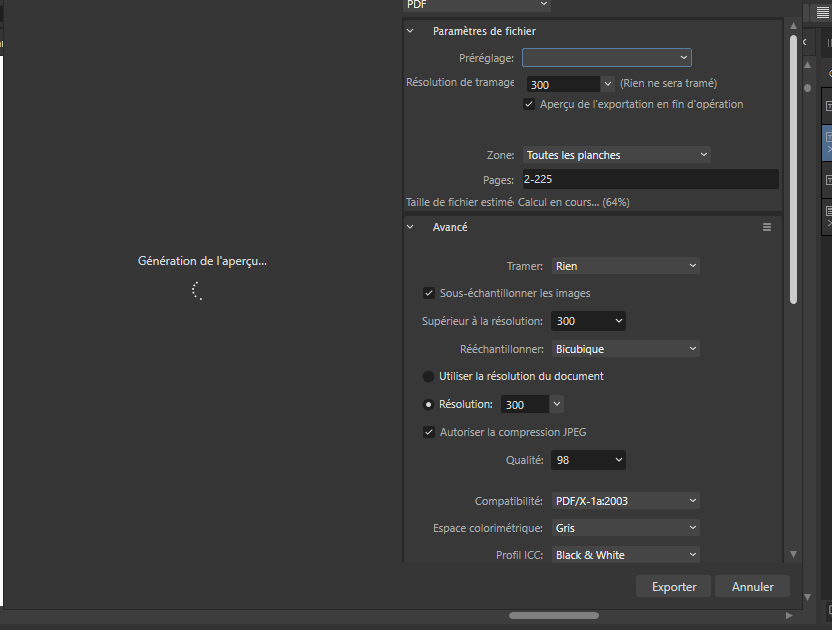Screen dimensions: 832x630
Task: Open the Rééchantillonner dropdown set to Bicubique
Action: (626, 349)
